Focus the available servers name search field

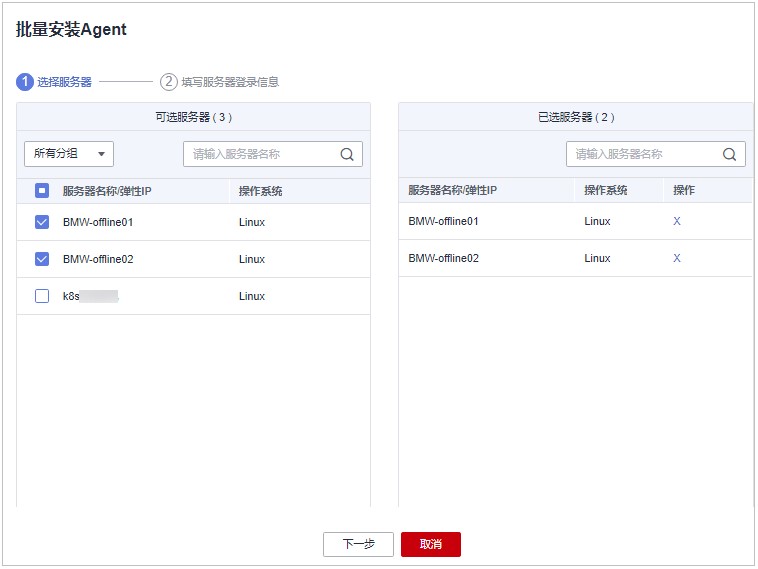click(x=260, y=154)
